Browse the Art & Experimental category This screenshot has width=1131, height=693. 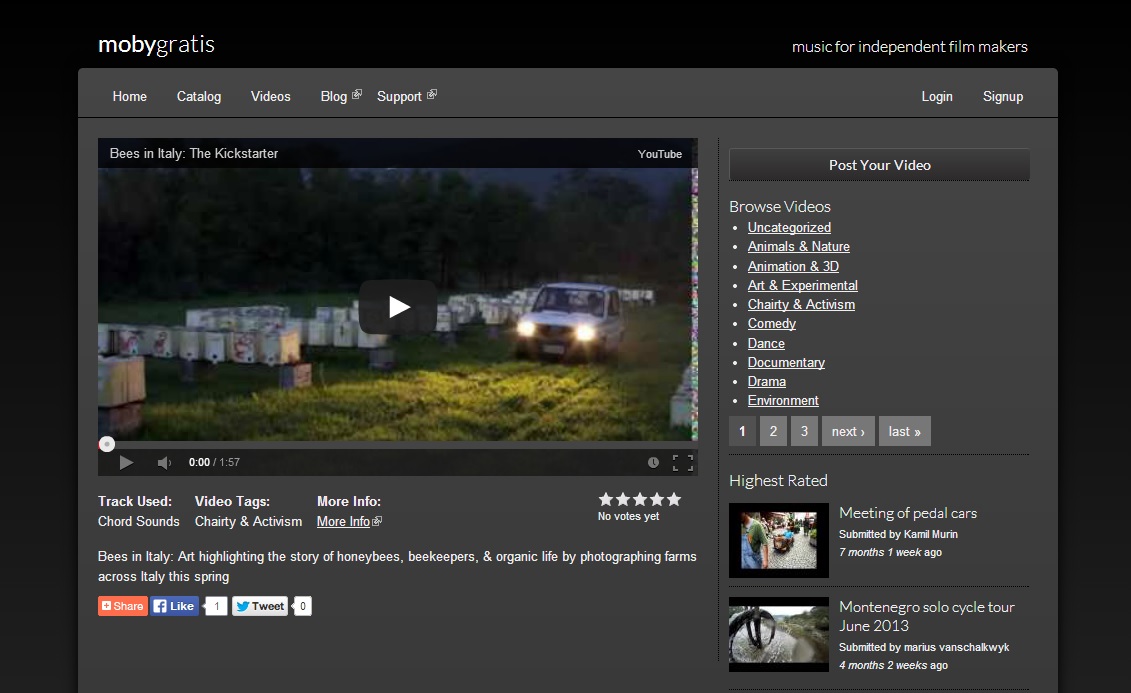click(803, 286)
